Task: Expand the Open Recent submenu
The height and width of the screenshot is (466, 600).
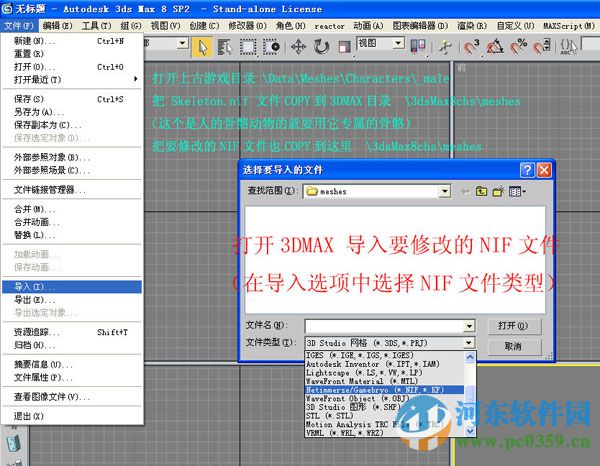Action: (75, 80)
